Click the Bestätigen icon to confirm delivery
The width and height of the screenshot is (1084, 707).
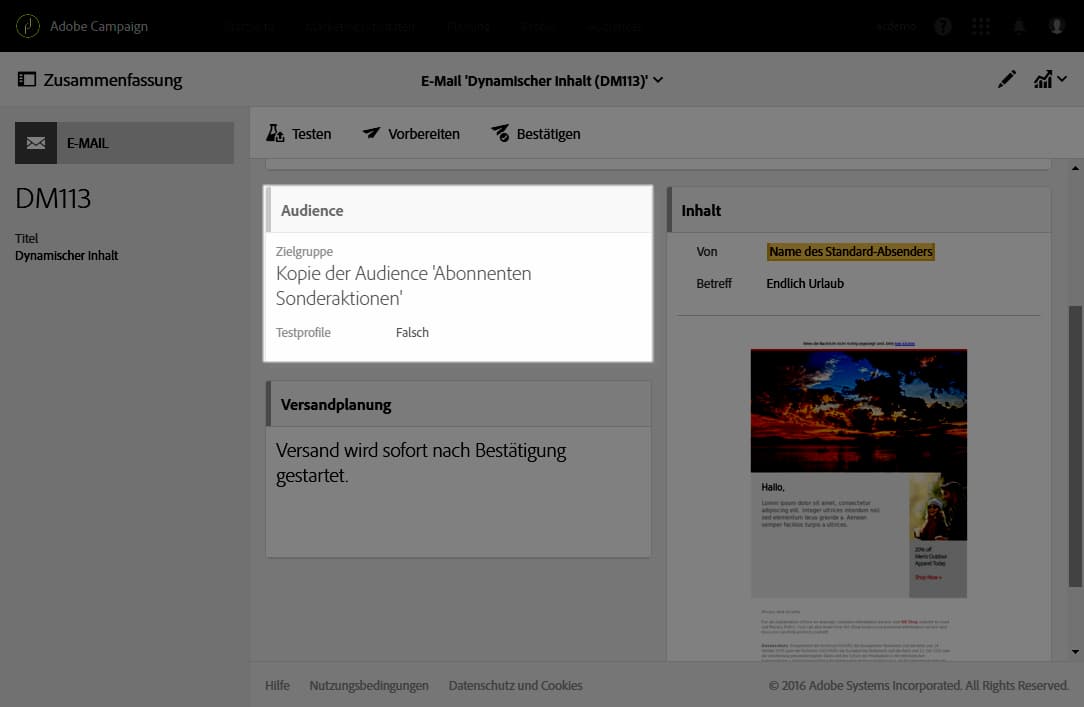499,132
